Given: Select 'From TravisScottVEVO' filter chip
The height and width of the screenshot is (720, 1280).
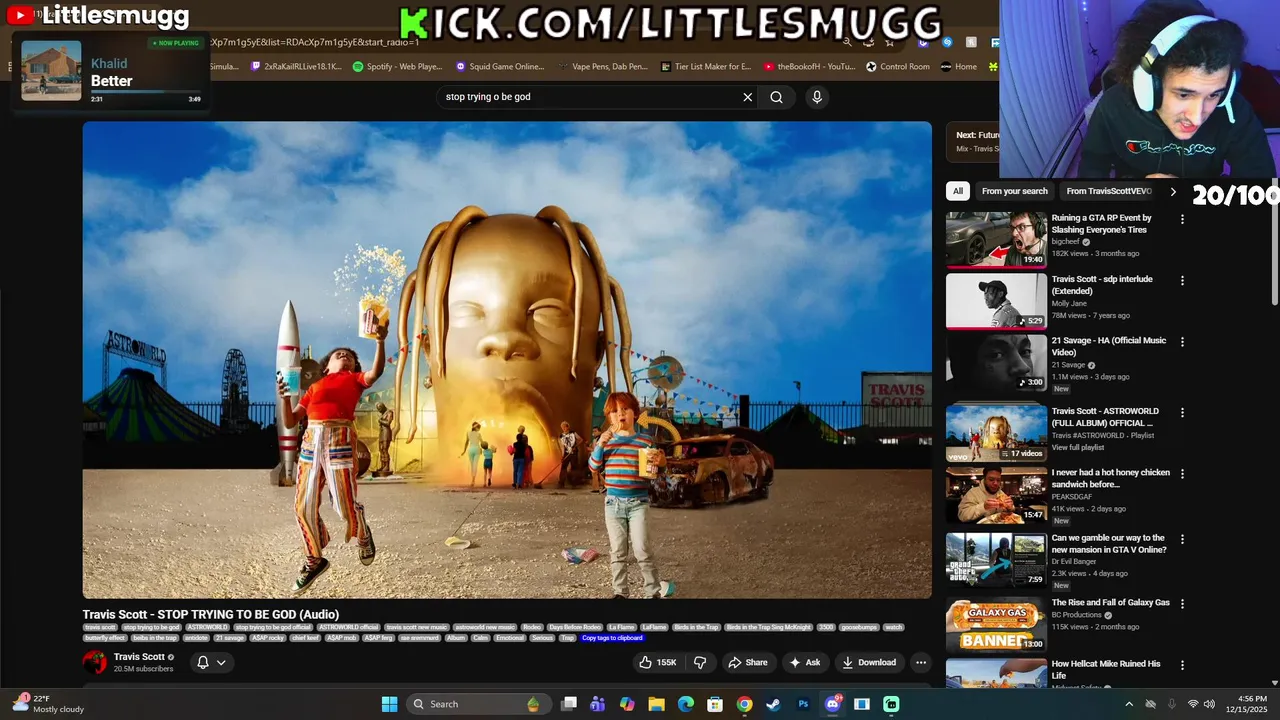Looking at the screenshot, I should pyautogui.click(x=1108, y=191).
